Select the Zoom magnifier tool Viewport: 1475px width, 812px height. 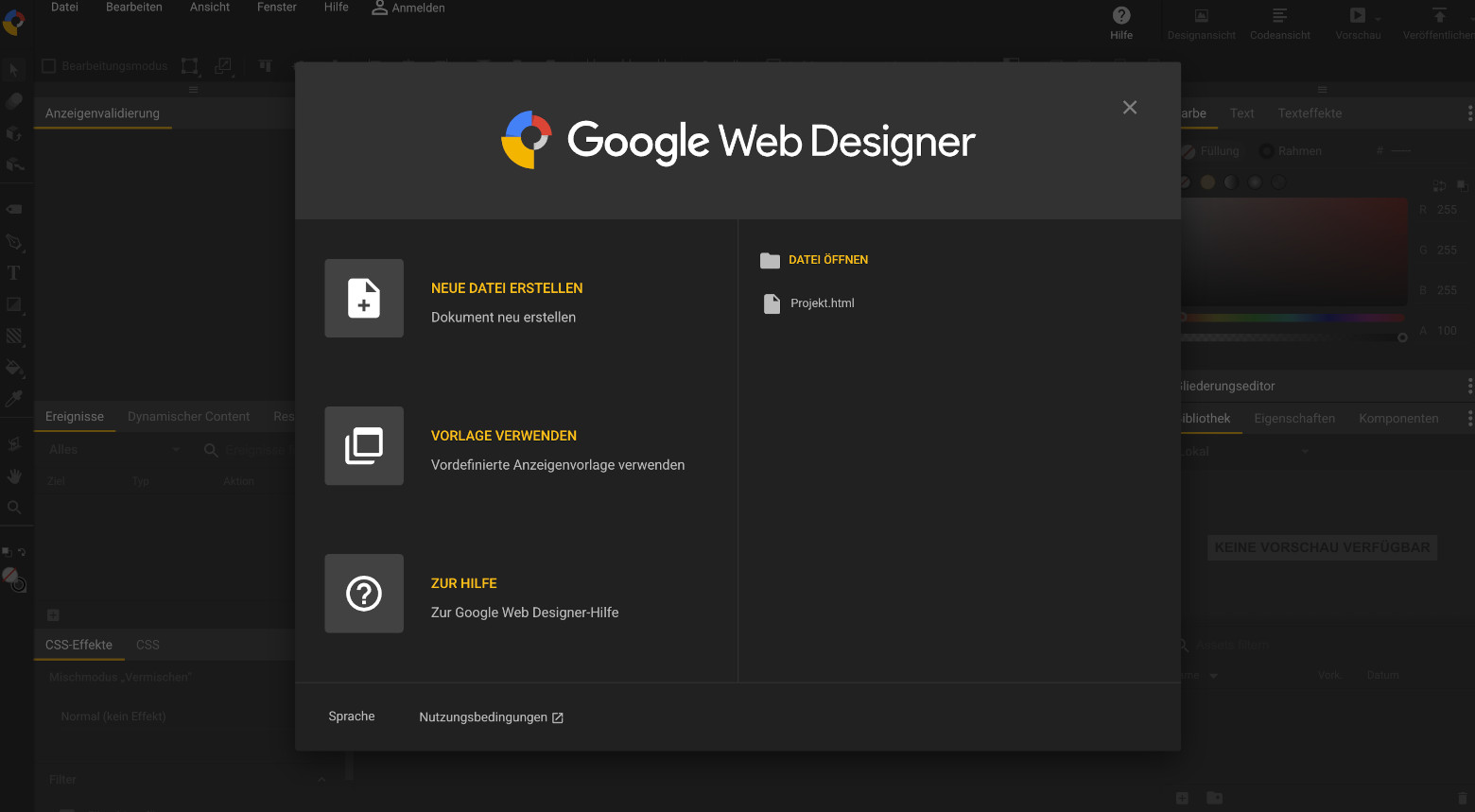(x=14, y=508)
